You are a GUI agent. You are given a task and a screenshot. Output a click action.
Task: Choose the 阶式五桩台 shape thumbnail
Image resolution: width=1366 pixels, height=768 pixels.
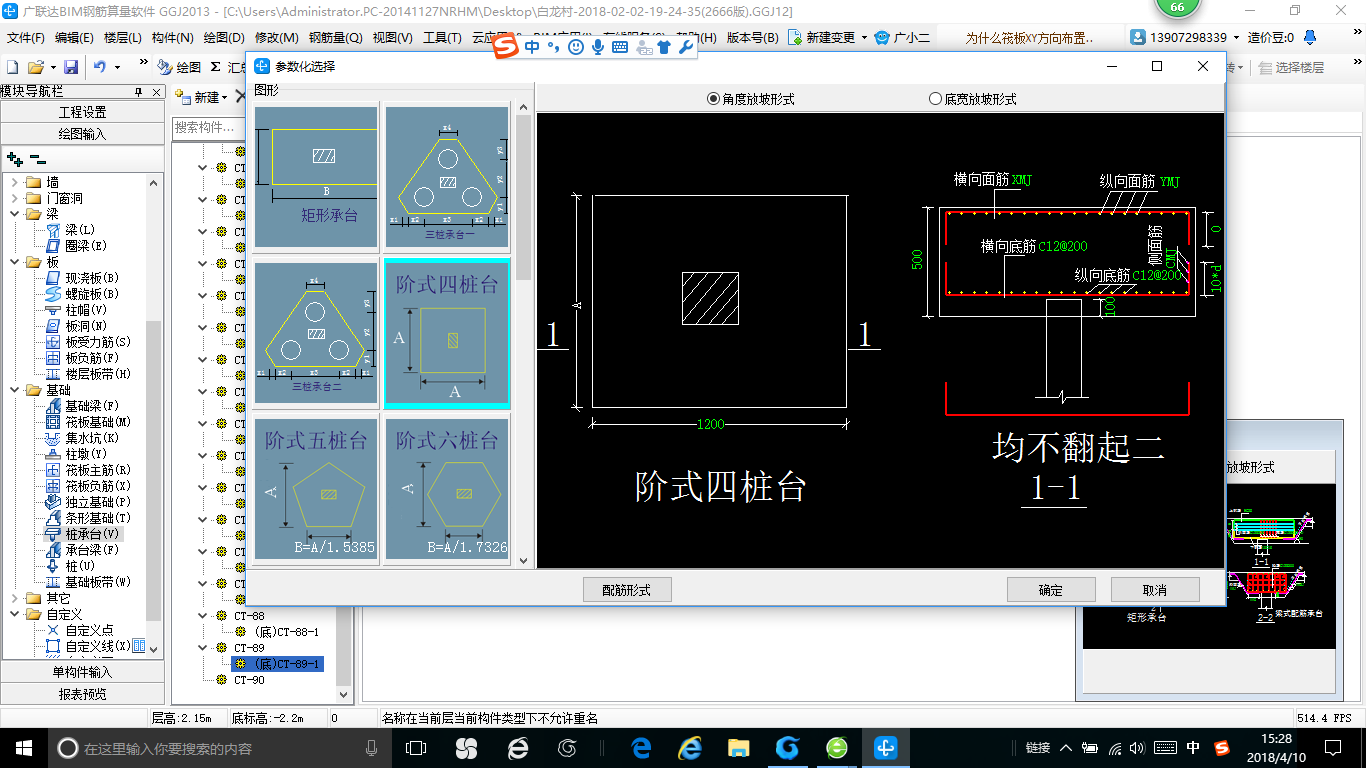point(316,489)
